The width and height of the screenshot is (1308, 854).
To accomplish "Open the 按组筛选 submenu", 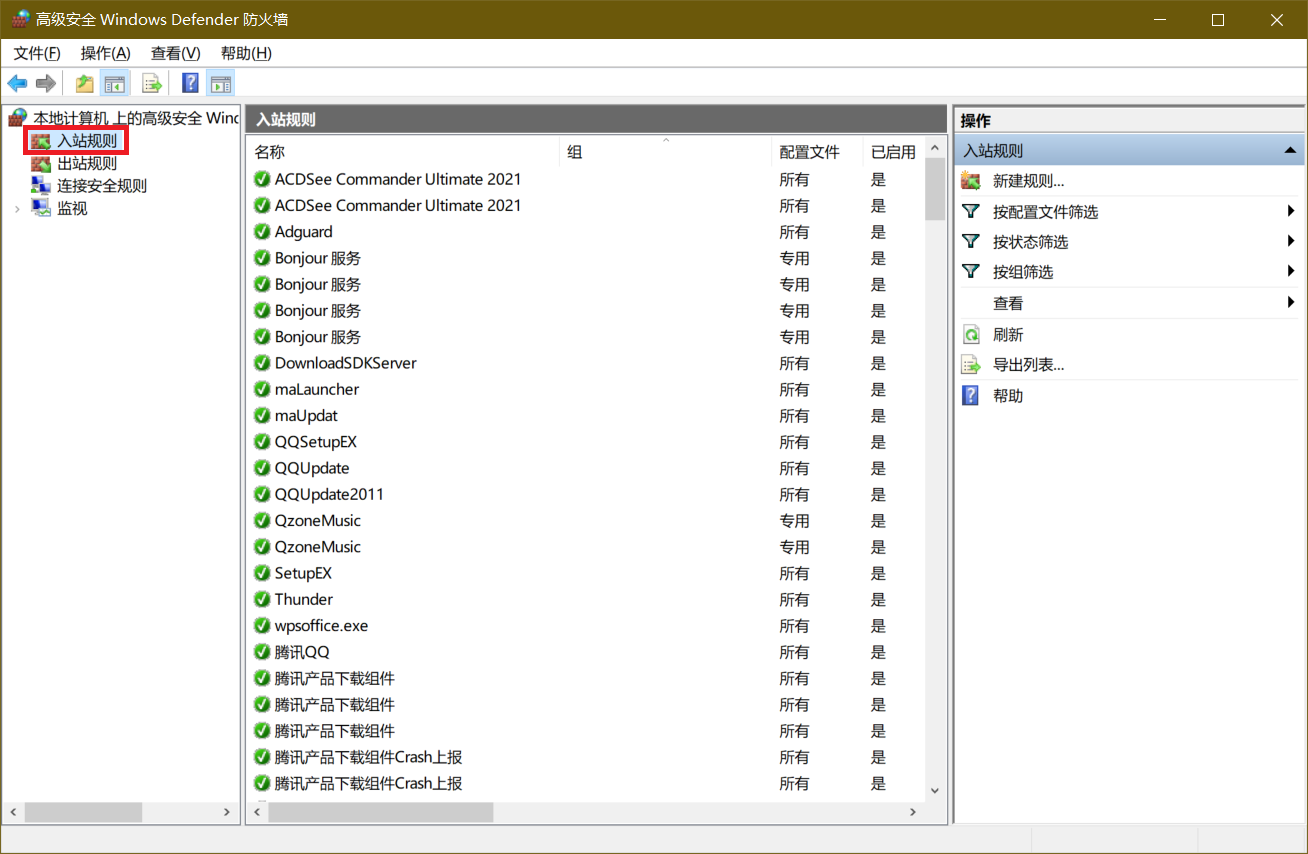I will coord(1022,272).
